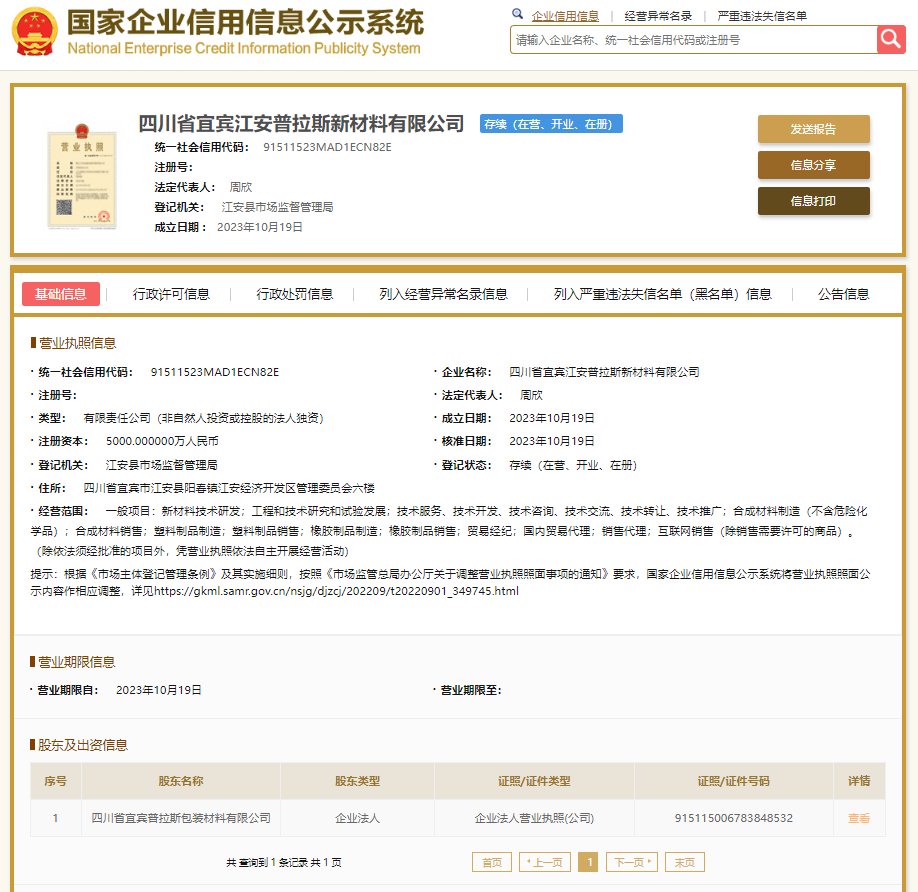Switch to the 行政许可信息 tab

171,294
